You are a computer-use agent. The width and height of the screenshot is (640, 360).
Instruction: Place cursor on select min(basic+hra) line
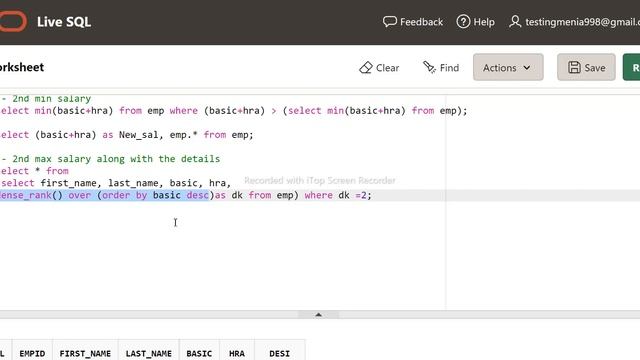pos(233,111)
